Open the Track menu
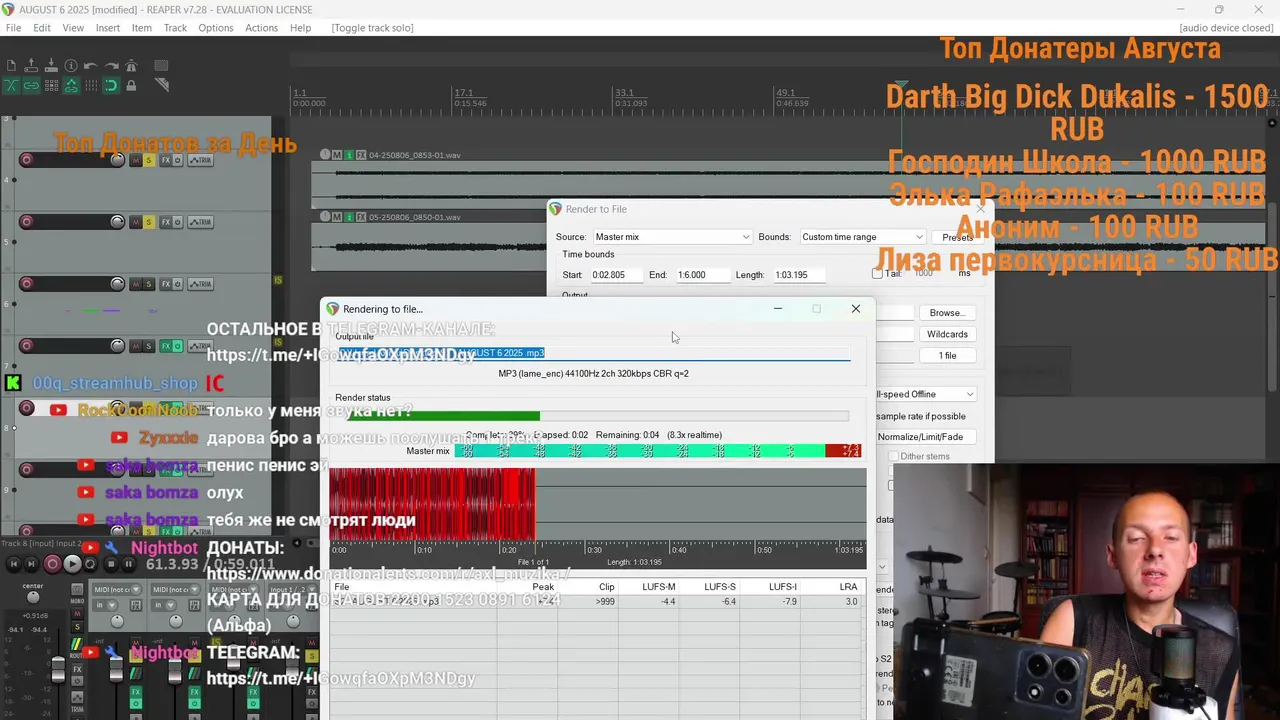Screen dimensions: 1280x720 pyautogui.click(x=175, y=28)
